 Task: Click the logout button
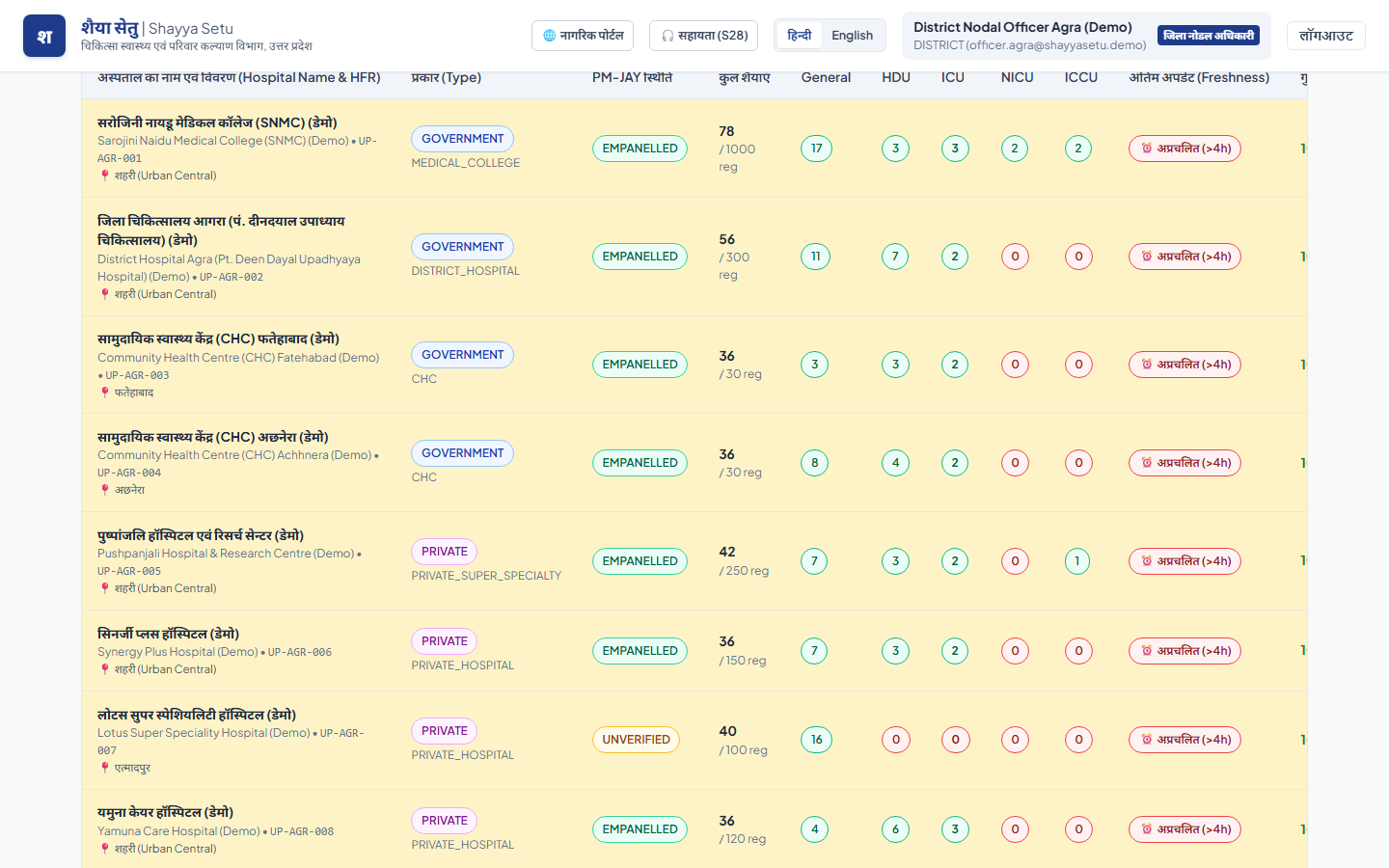(1326, 36)
